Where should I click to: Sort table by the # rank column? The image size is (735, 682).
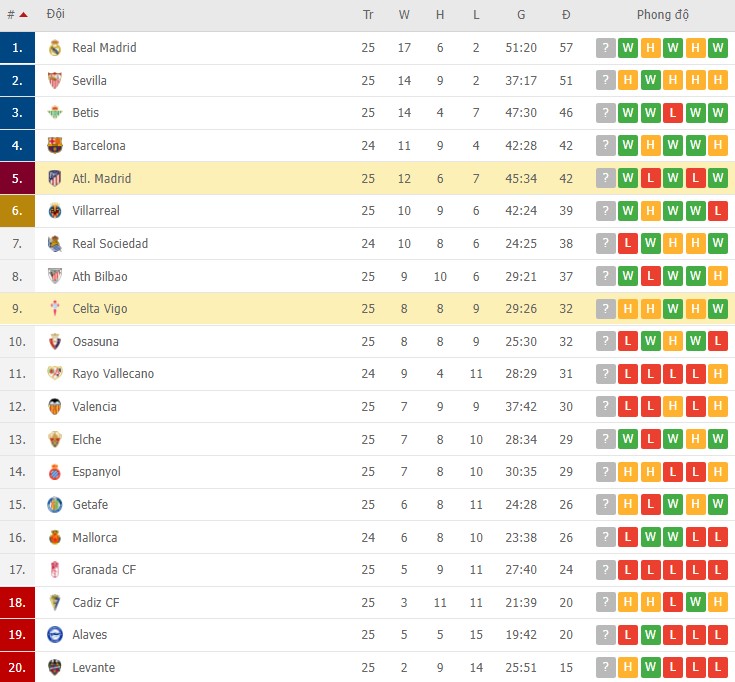[12, 15]
